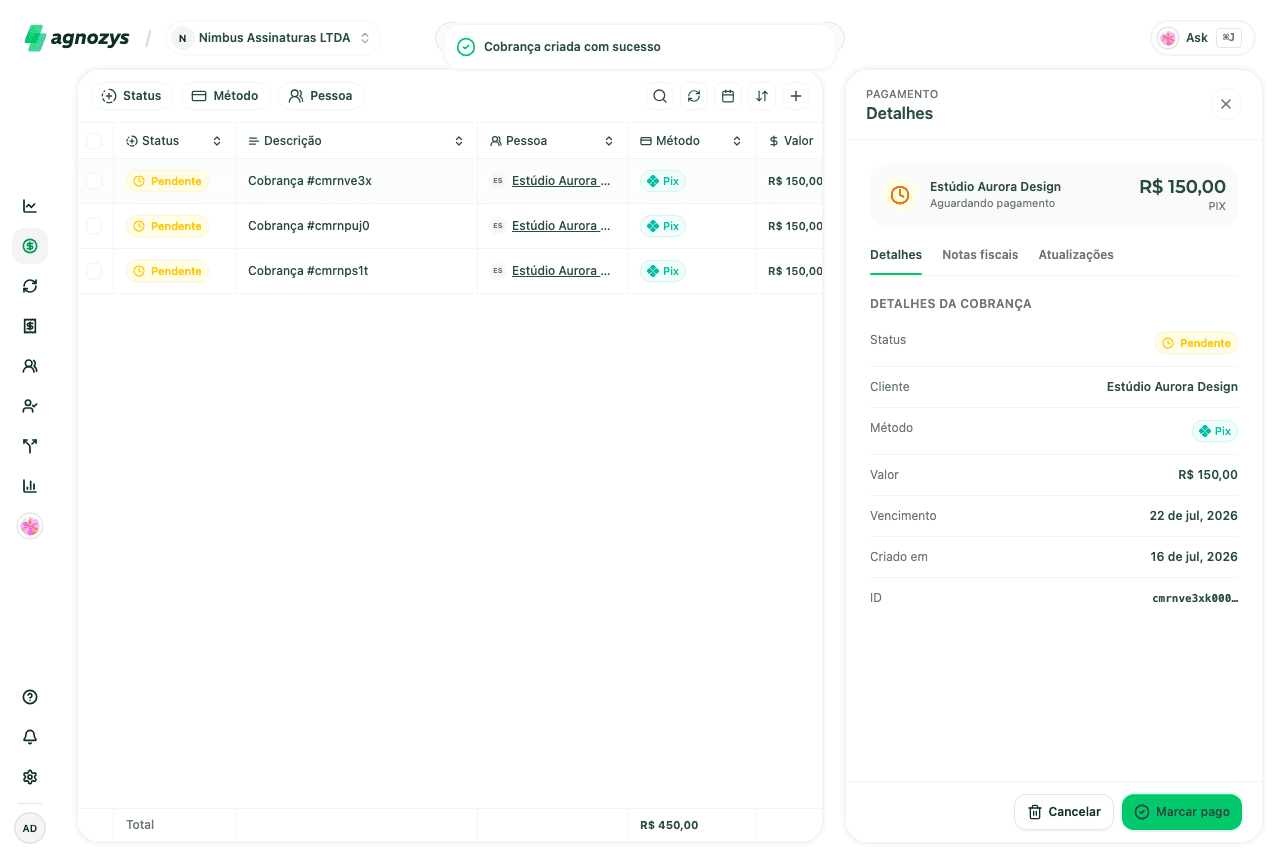Click the plus add charge icon
The image size is (1280, 860).
tap(796, 96)
